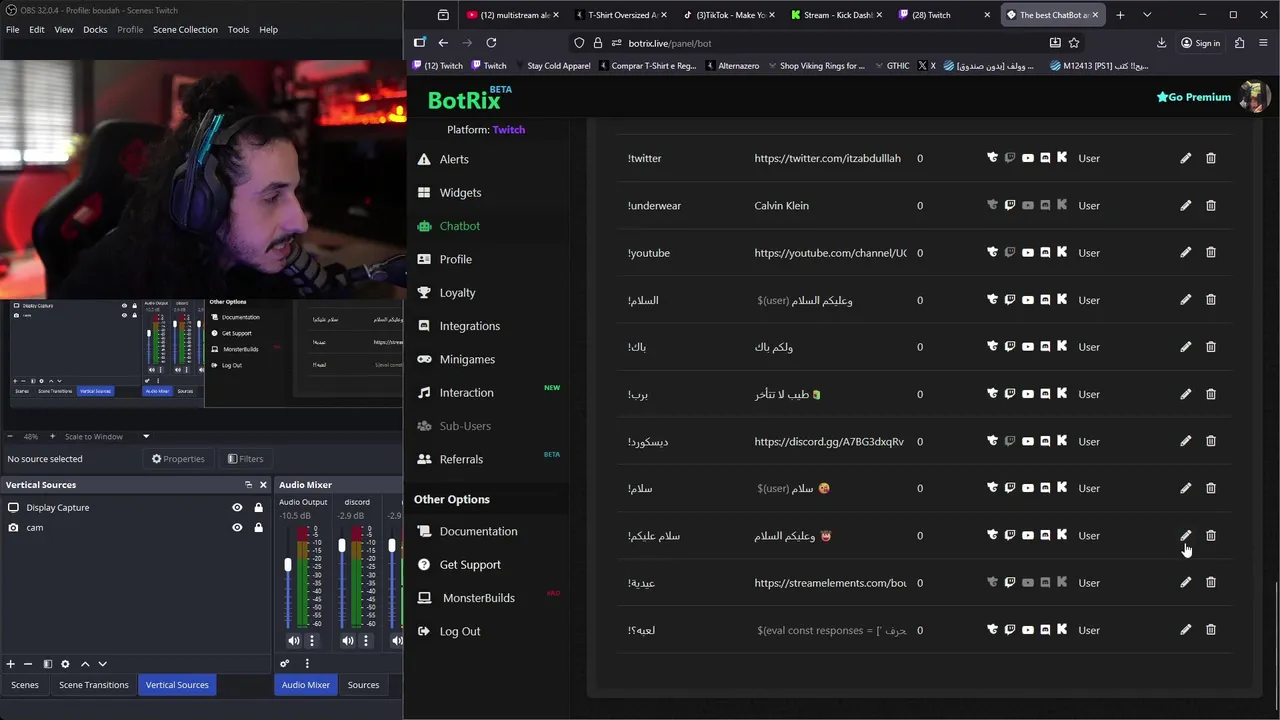
Task: Switch to Scene Transitions dock tab
Action: point(94,685)
